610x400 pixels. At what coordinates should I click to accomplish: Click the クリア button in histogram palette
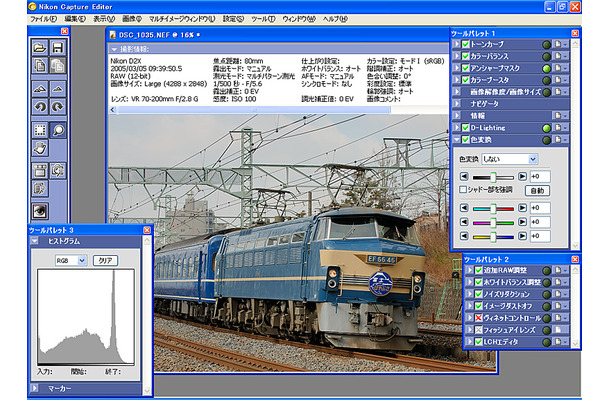(105, 260)
